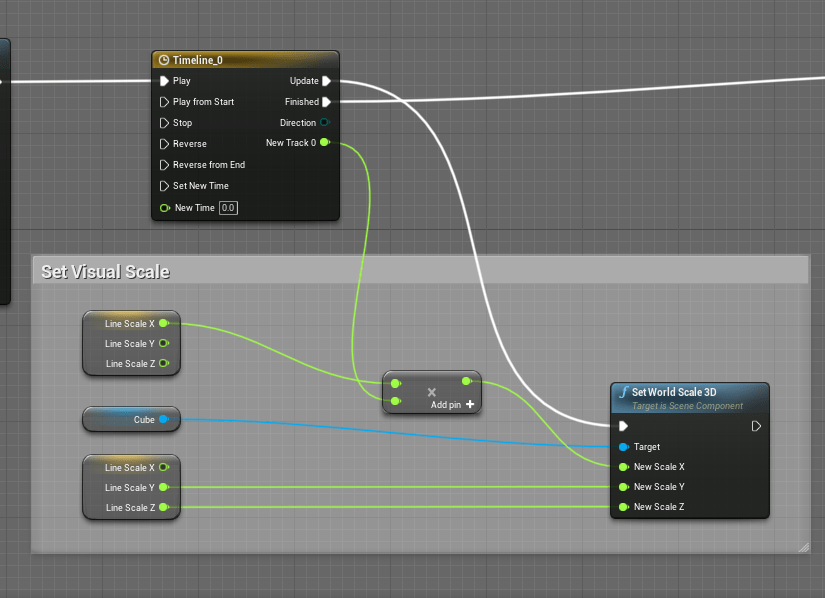Click the Play from Start input pin
This screenshot has height=598, width=825.
(165, 102)
